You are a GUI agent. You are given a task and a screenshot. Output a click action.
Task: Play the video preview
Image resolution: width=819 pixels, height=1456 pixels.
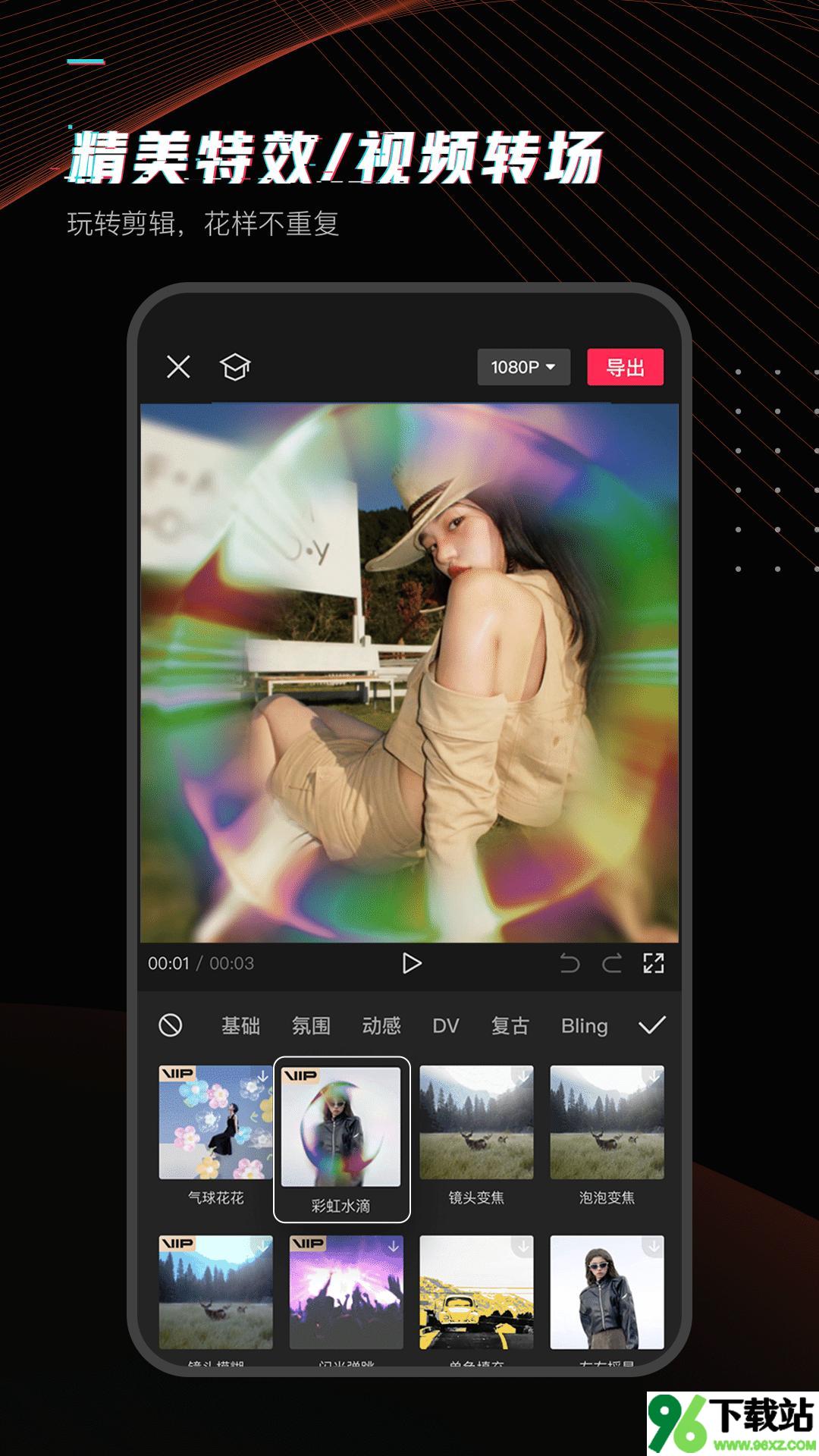[x=411, y=963]
